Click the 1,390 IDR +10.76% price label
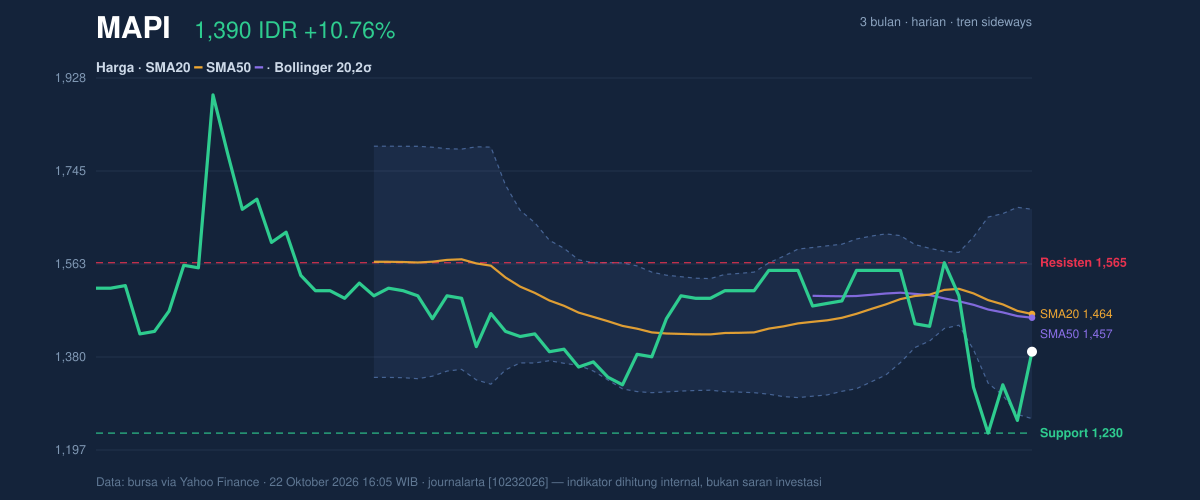 295,31
